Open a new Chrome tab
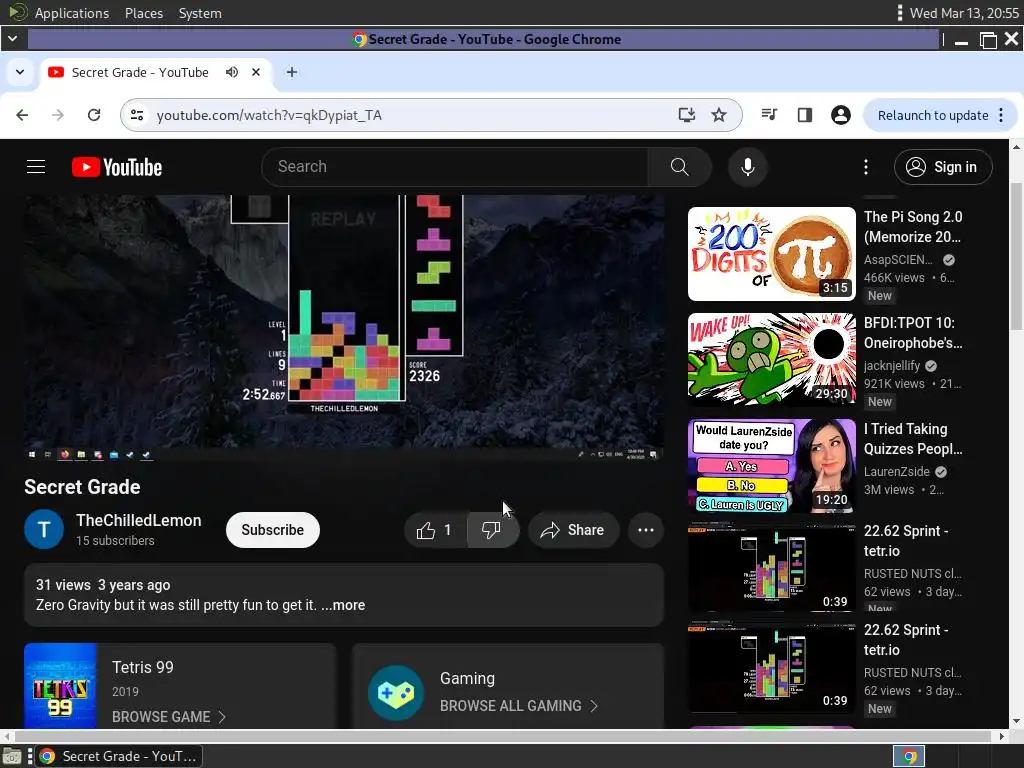This screenshot has height=768, width=1024. tap(292, 72)
